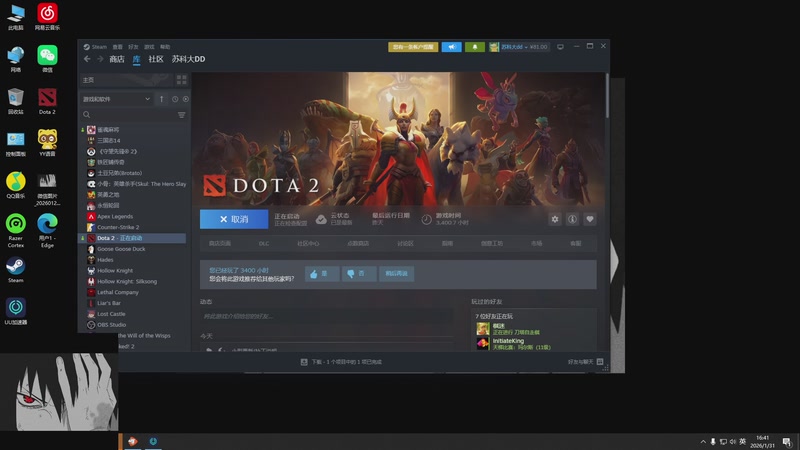Select OBS Studio in library list
The image size is (800, 450).
[x=111, y=324]
